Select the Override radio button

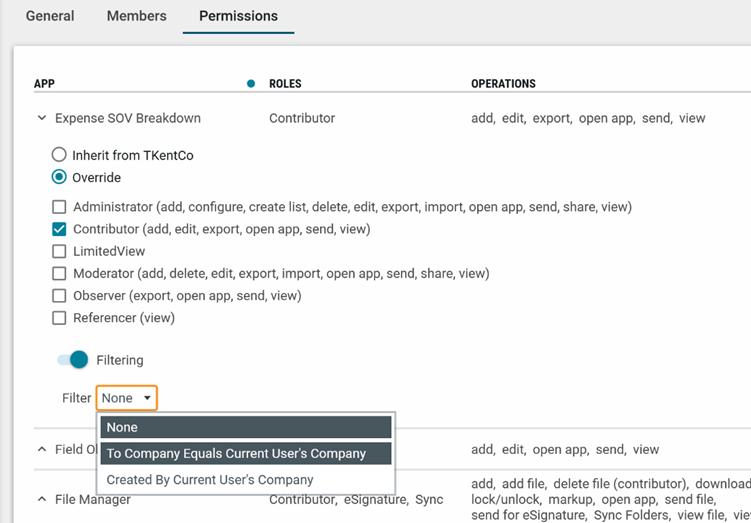point(60,178)
